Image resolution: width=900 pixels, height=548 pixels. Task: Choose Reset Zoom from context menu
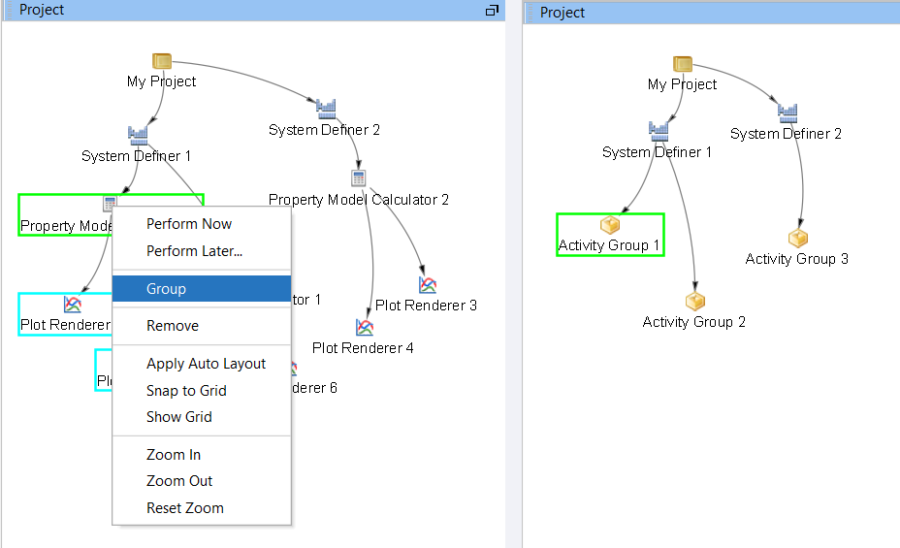(185, 508)
